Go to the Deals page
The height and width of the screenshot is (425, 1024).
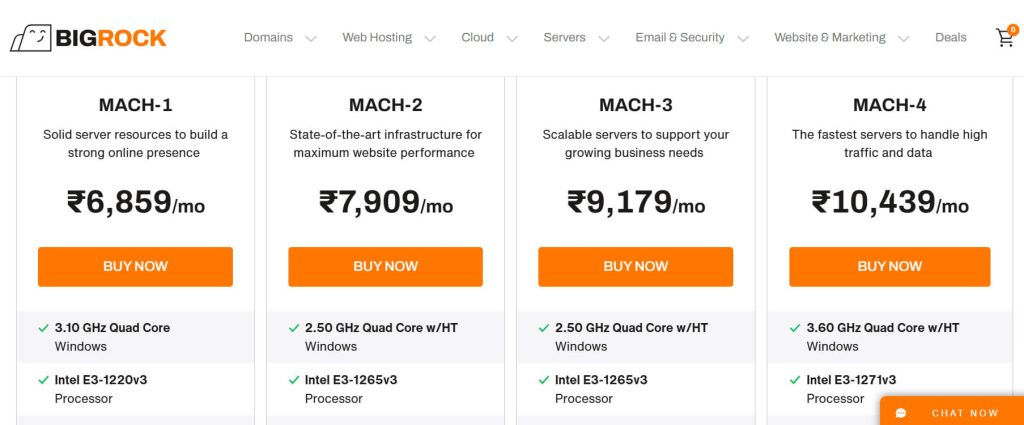[951, 38]
